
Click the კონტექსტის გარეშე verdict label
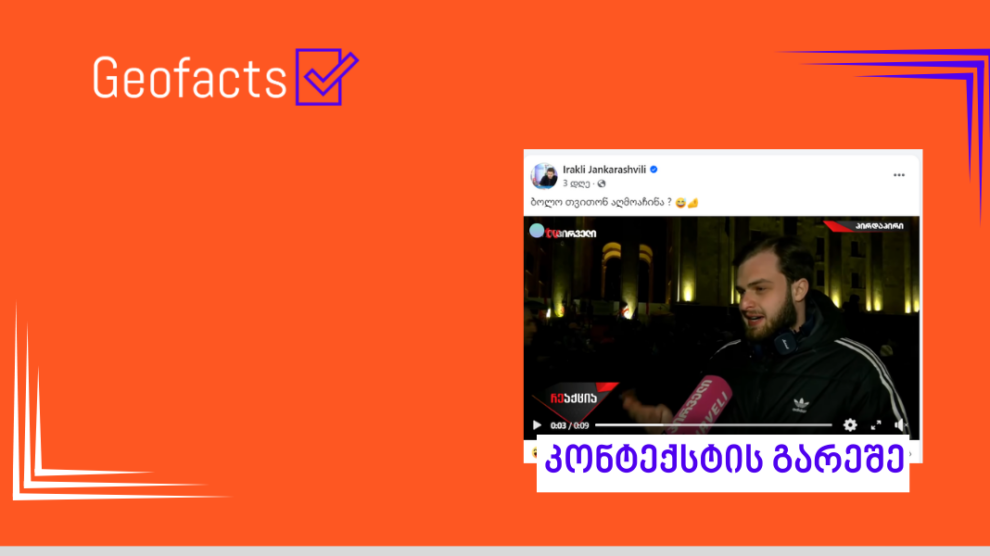723,459
